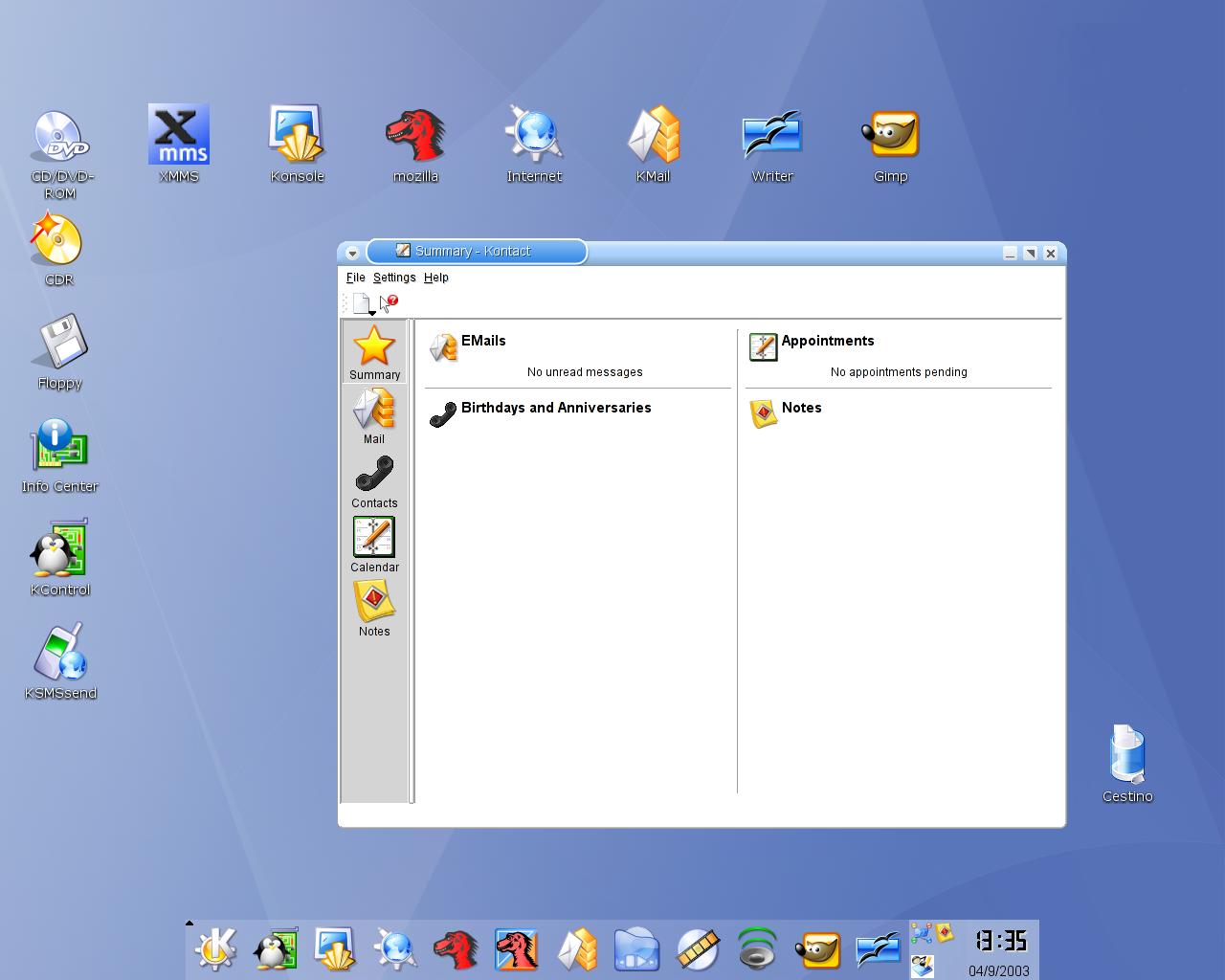1225x980 pixels.
Task: Click the 'No appointments pending' text
Action: pos(899,372)
